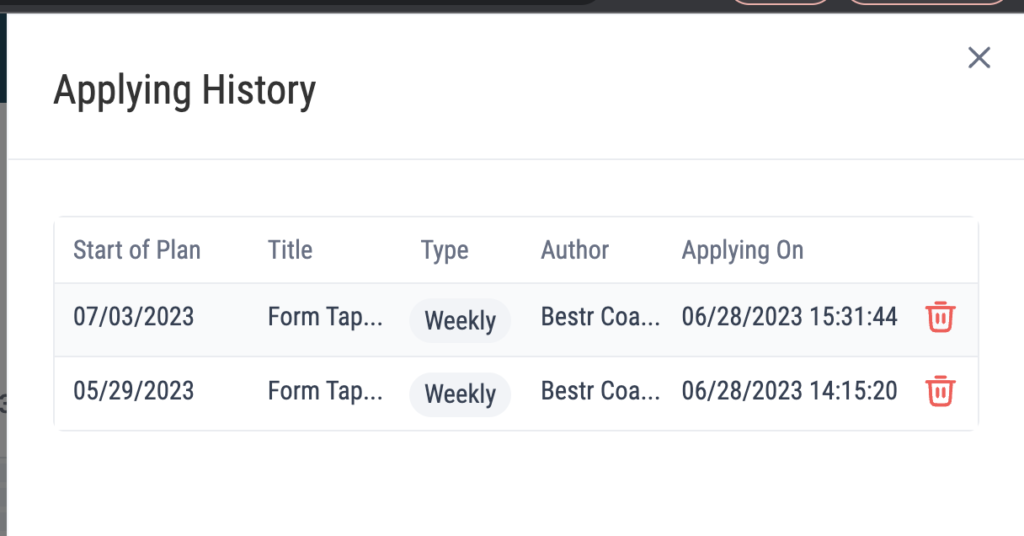Click the Bestr Coa... author in second row
The width and height of the screenshot is (1024, 536).
coord(600,390)
